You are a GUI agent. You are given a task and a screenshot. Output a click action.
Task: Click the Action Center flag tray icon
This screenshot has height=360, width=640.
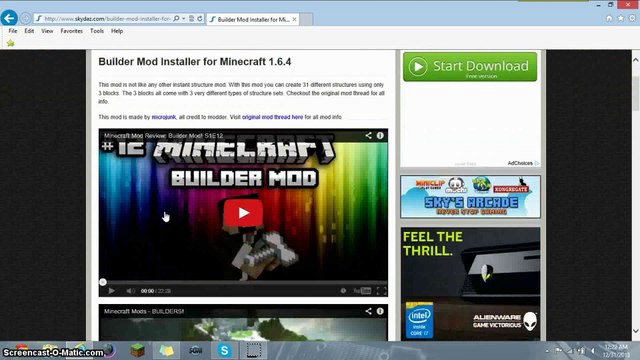tap(558, 351)
